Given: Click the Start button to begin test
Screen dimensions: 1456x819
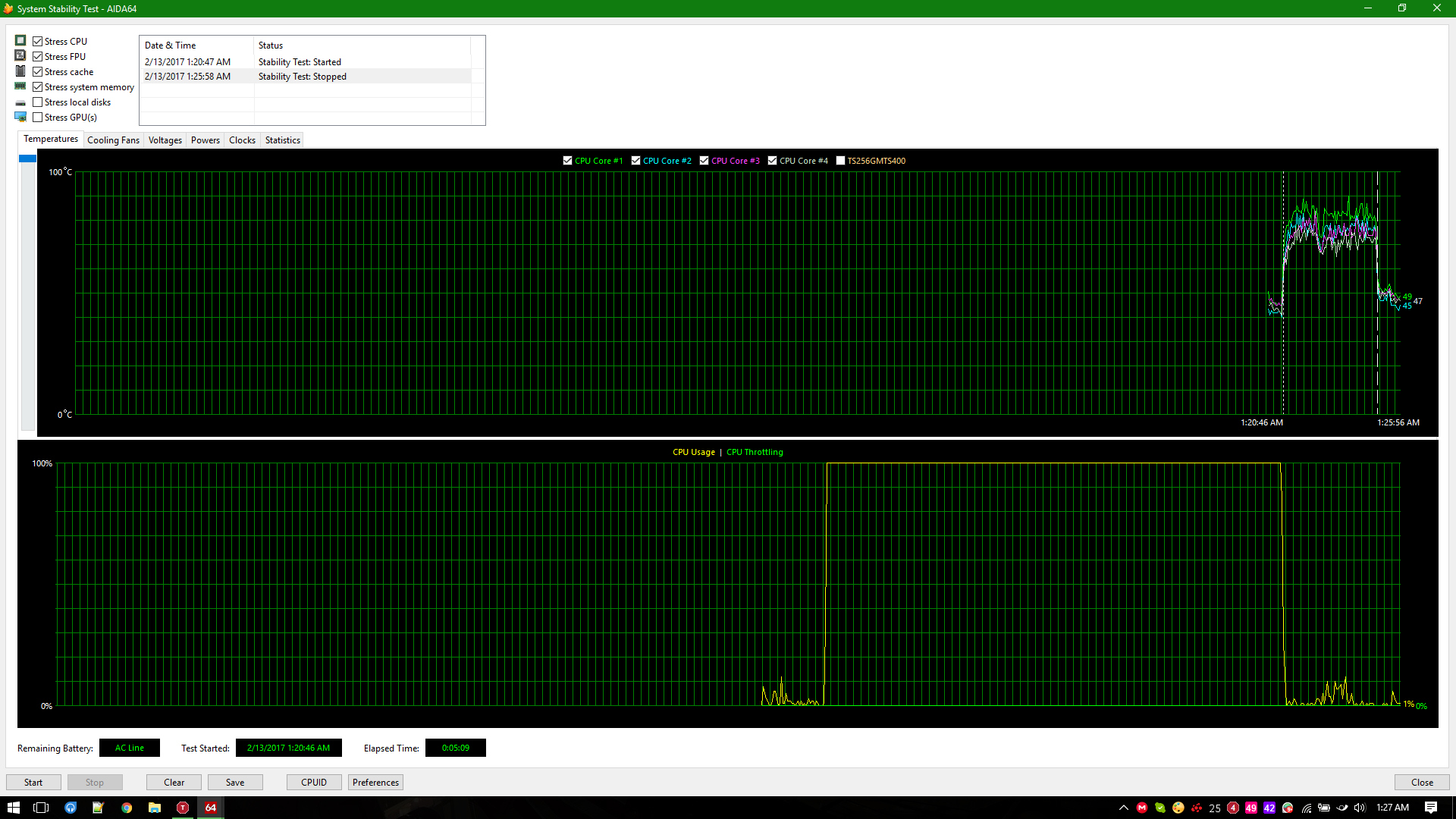Looking at the screenshot, I should (33, 783).
